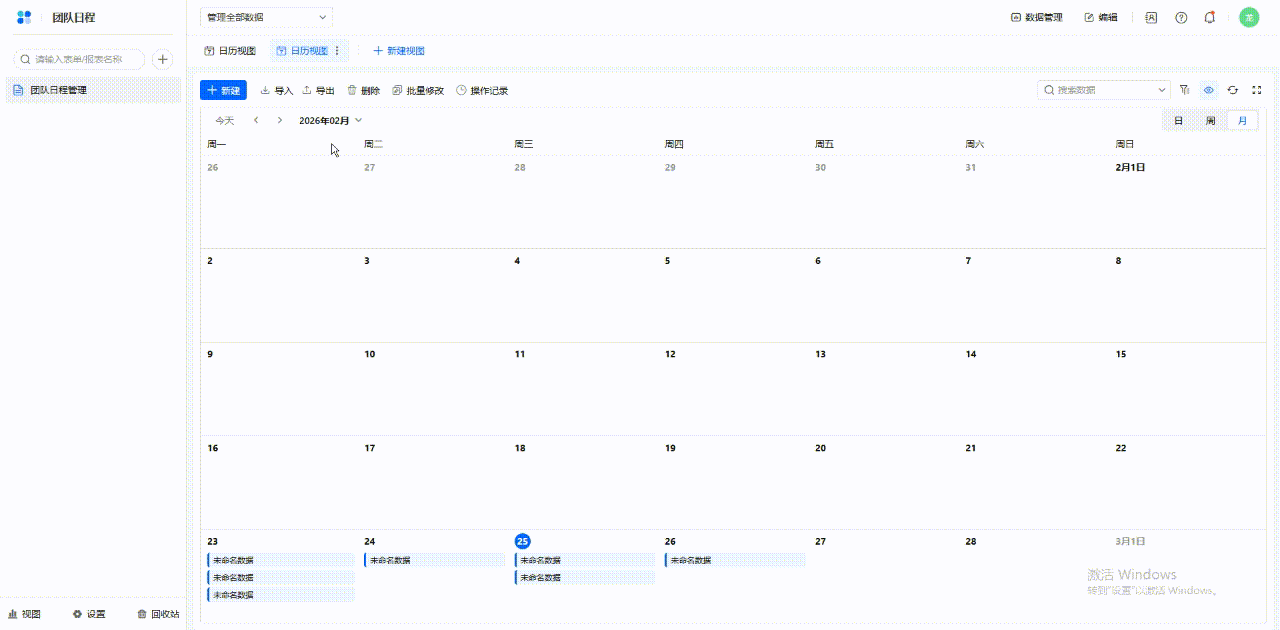Switch to the first inactive 日历视图 tab
Image resolution: width=1280 pixels, height=630 pixels.
coord(230,50)
